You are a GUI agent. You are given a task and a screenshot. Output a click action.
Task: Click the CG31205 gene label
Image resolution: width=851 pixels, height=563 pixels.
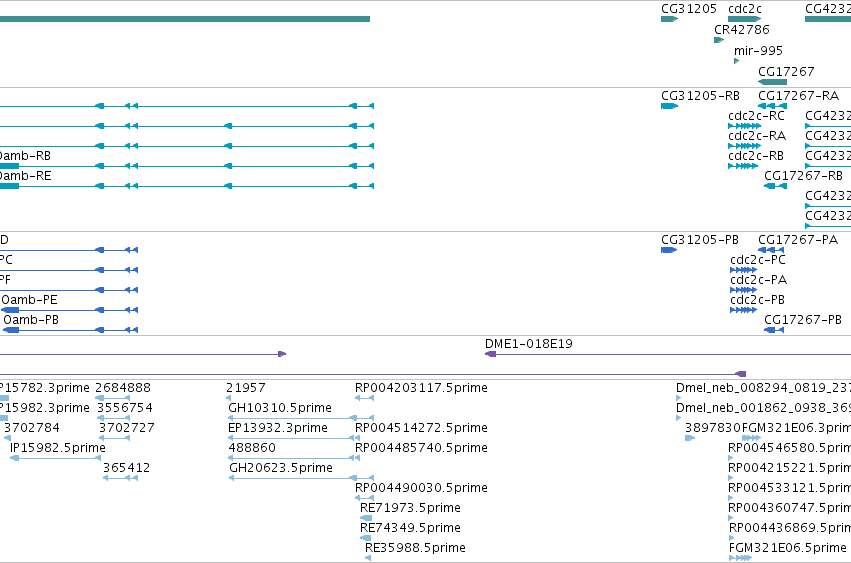pos(689,9)
